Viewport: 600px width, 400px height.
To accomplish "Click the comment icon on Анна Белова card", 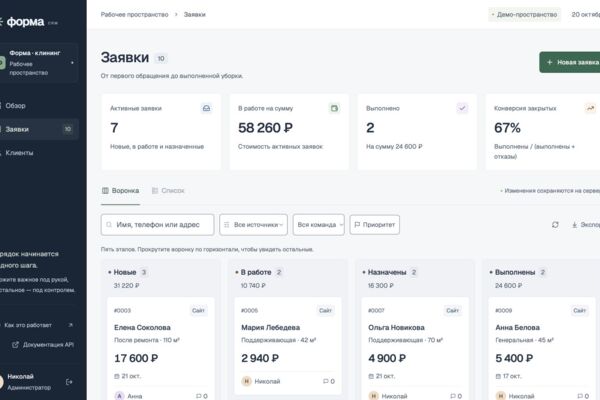I will [x=580, y=396].
